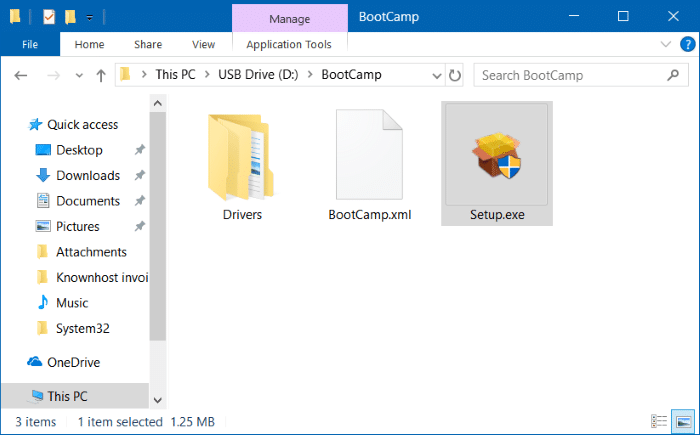Click the Properties quick access toolbar icon
This screenshot has height=435, width=700.
49,17
